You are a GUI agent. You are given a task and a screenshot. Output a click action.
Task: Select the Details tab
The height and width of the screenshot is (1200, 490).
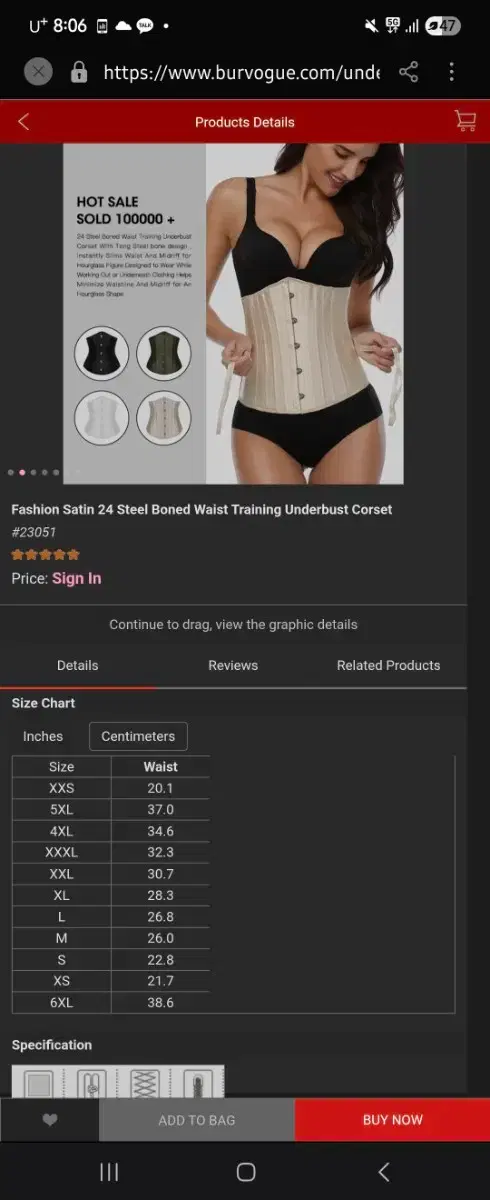pyautogui.click(x=78, y=665)
